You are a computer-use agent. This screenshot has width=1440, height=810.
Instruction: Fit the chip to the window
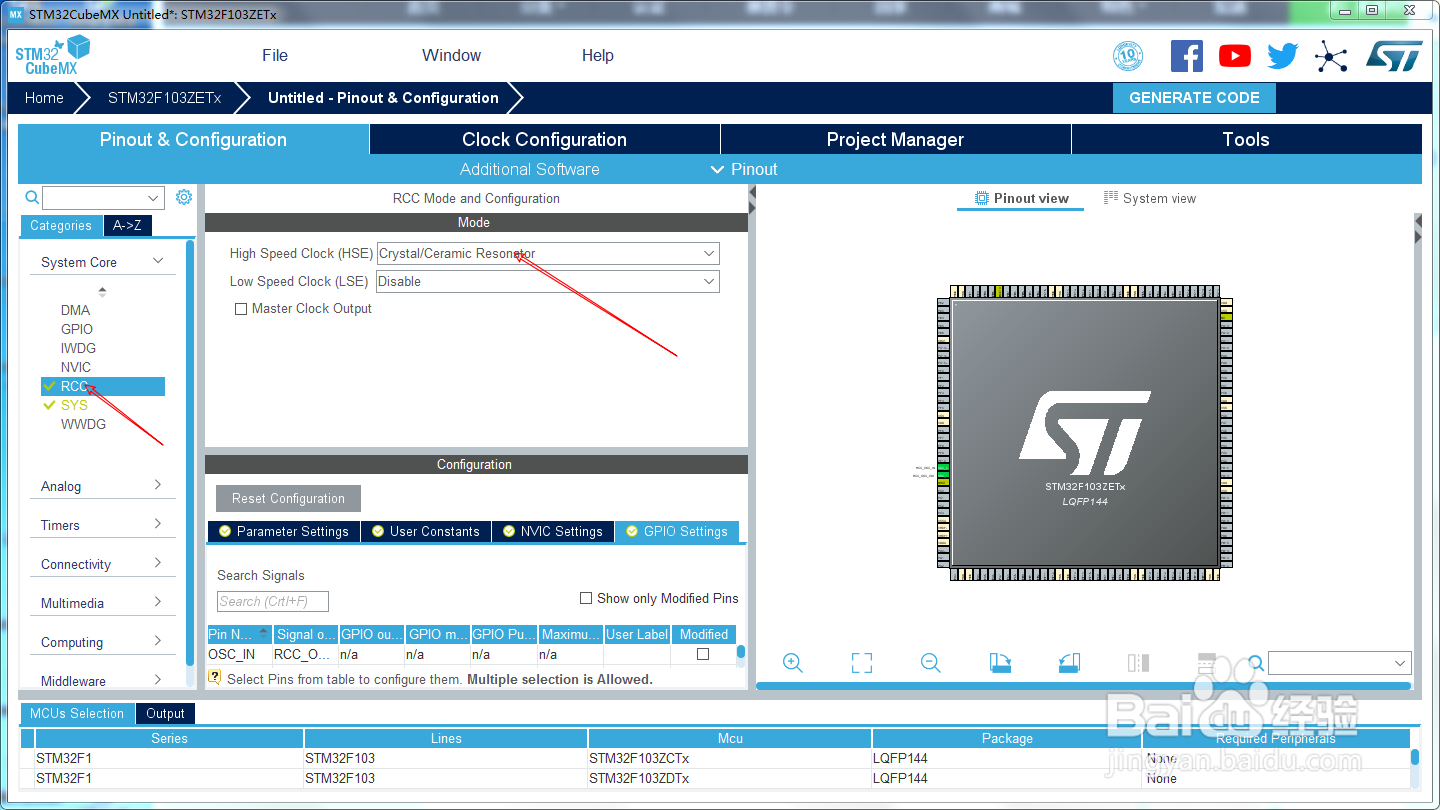point(862,662)
